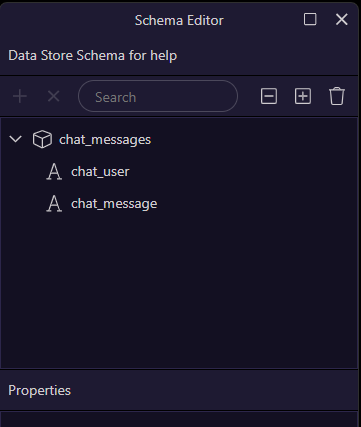The image size is (361, 427).
Task: Select the chat_user field
Action: [x=100, y=172]
